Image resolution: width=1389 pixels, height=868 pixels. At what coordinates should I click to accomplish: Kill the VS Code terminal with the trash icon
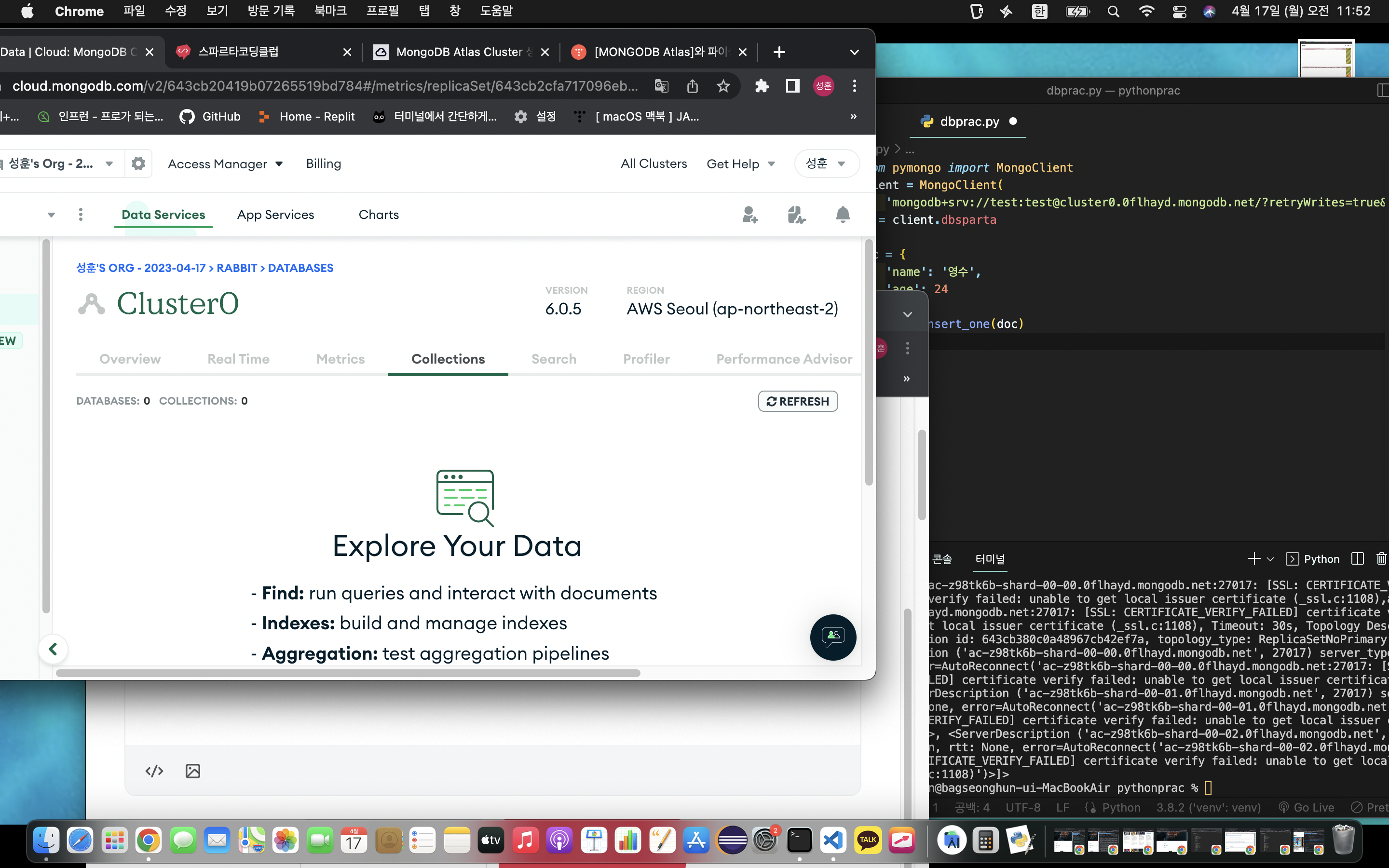1382,558
